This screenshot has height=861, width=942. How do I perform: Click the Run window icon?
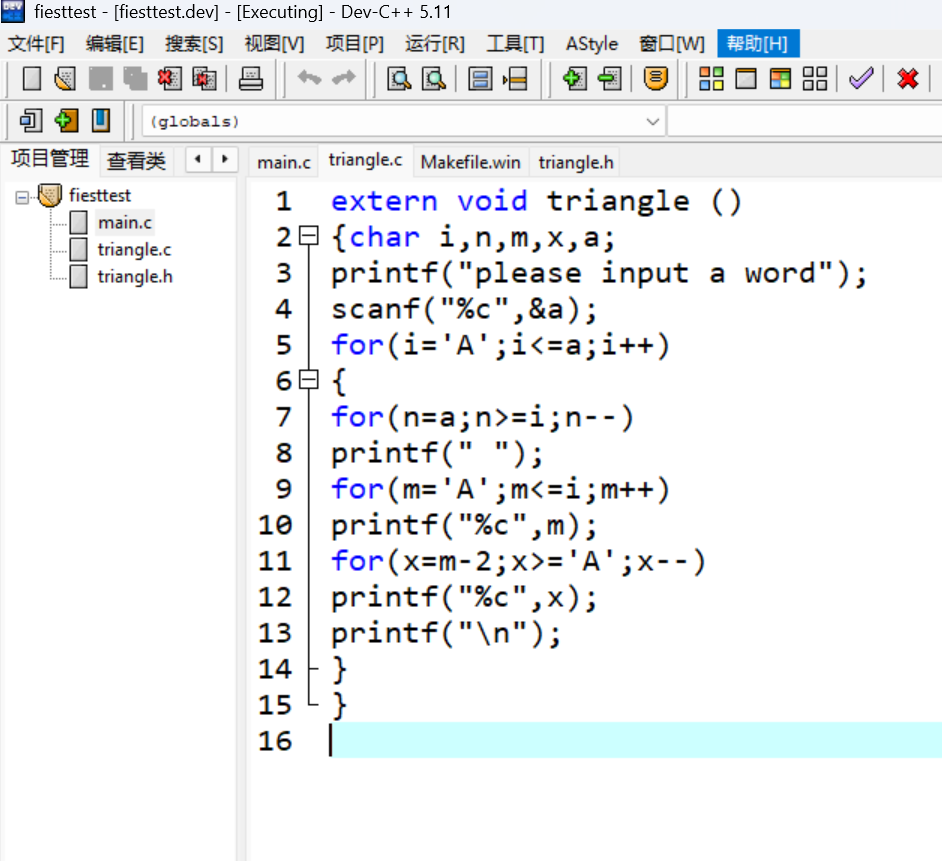746,79
